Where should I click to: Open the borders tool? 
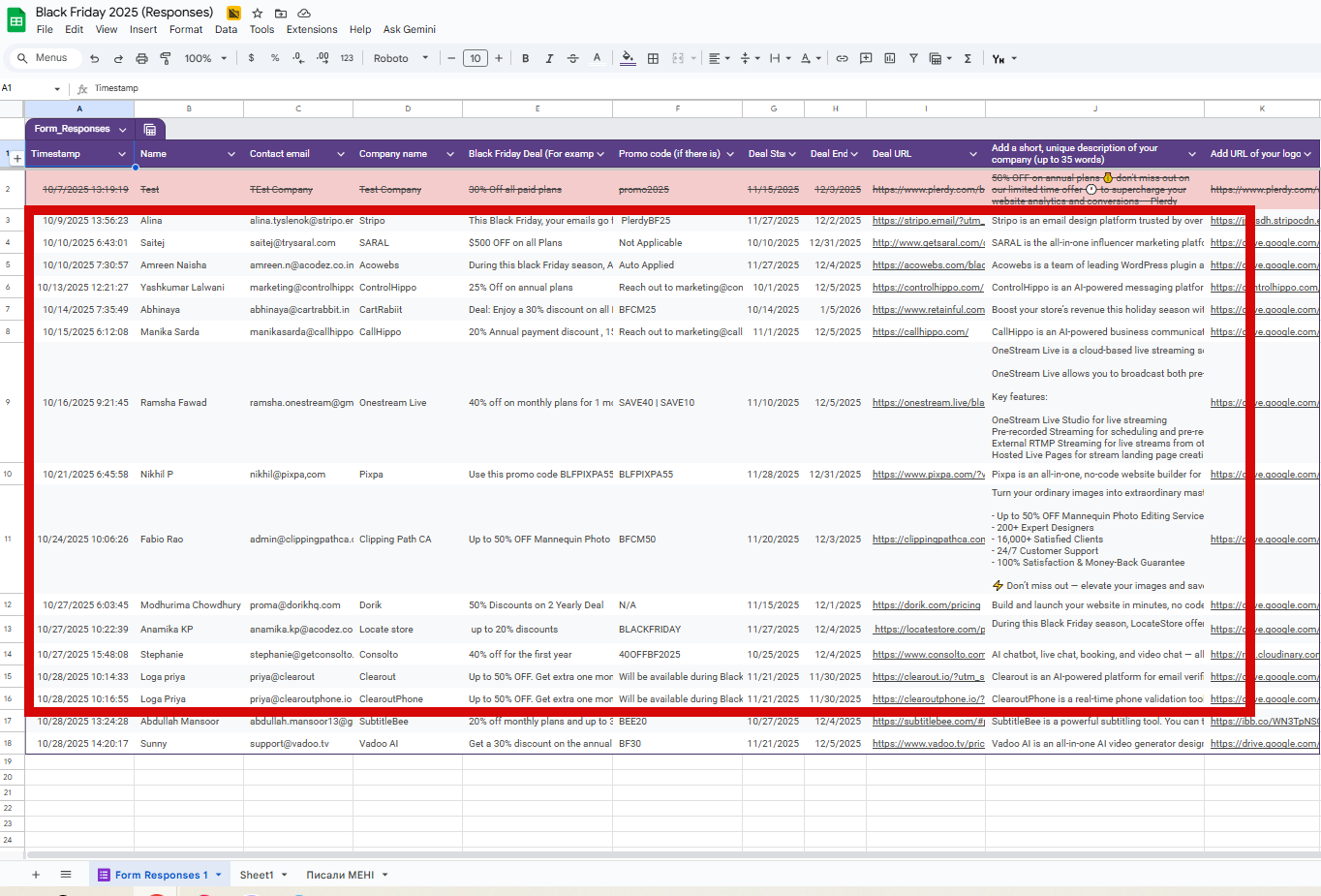[653, 58]
